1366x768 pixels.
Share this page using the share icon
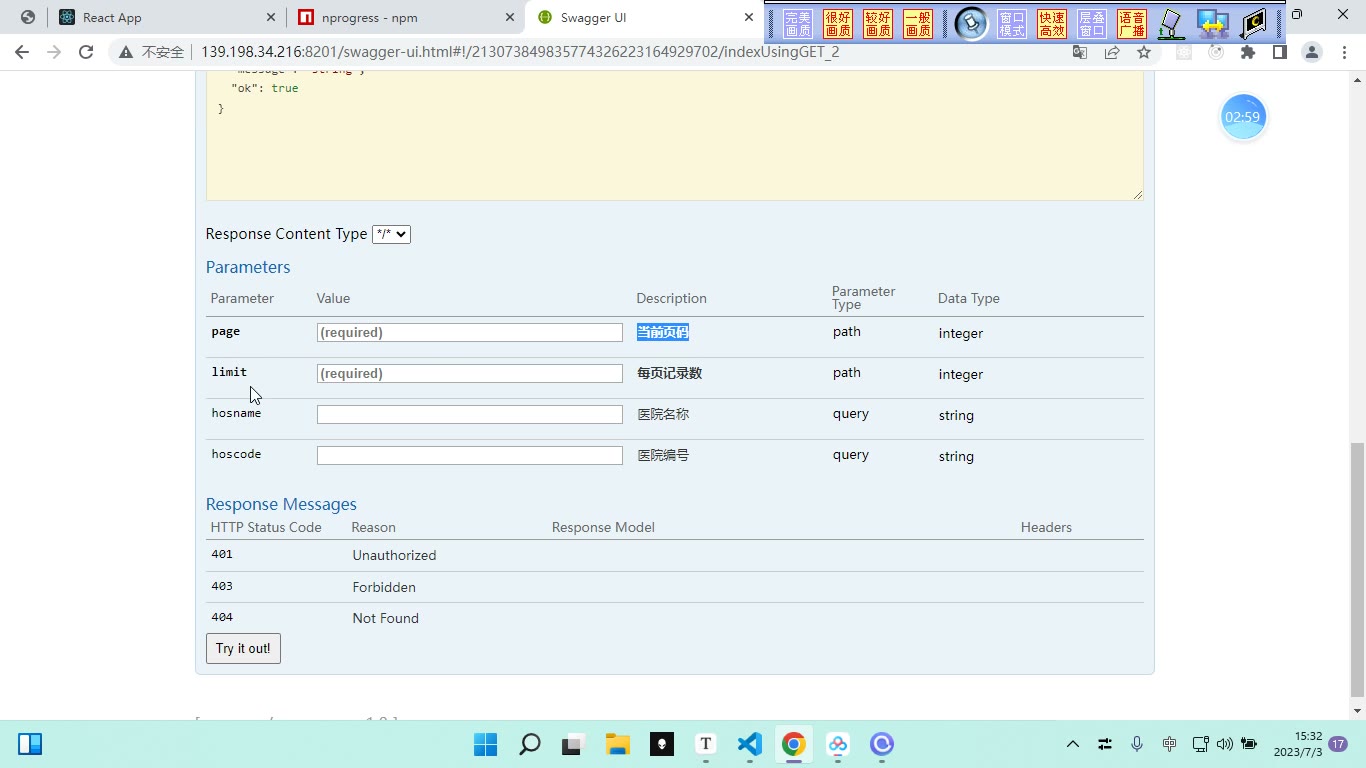(x=1112, y=52)
